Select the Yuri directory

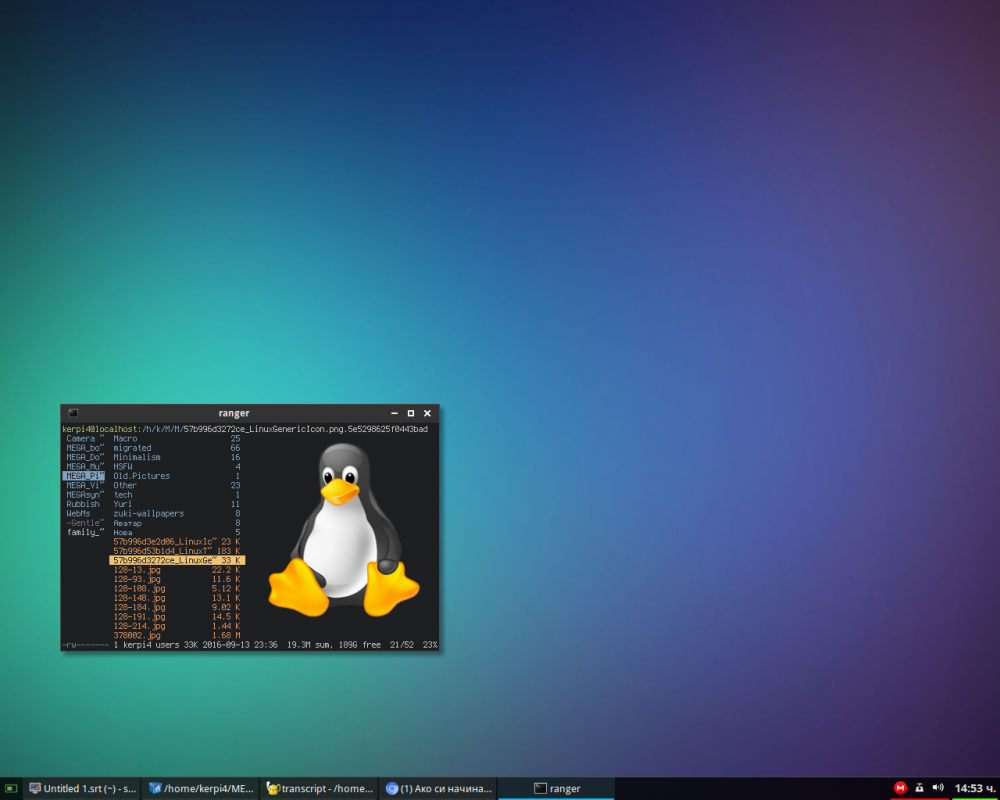point(177,504)
